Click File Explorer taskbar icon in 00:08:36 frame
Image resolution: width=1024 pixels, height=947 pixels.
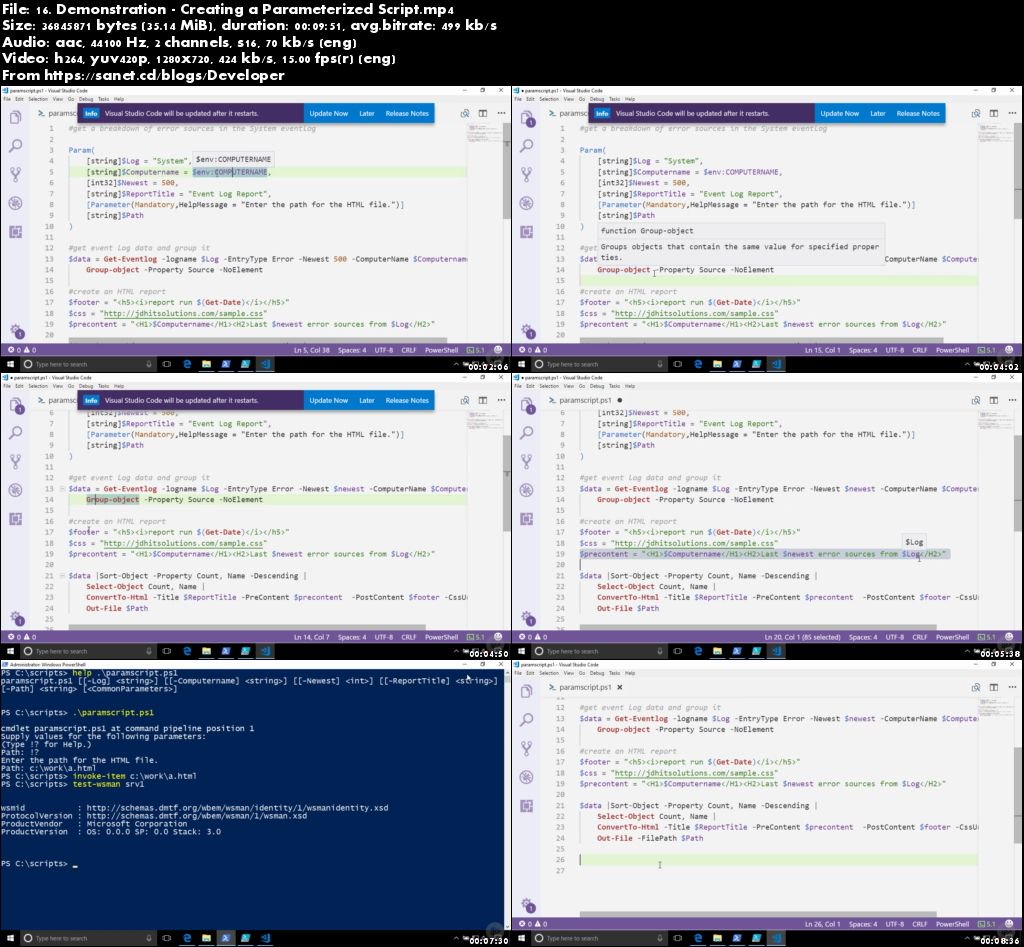[717, 939]
